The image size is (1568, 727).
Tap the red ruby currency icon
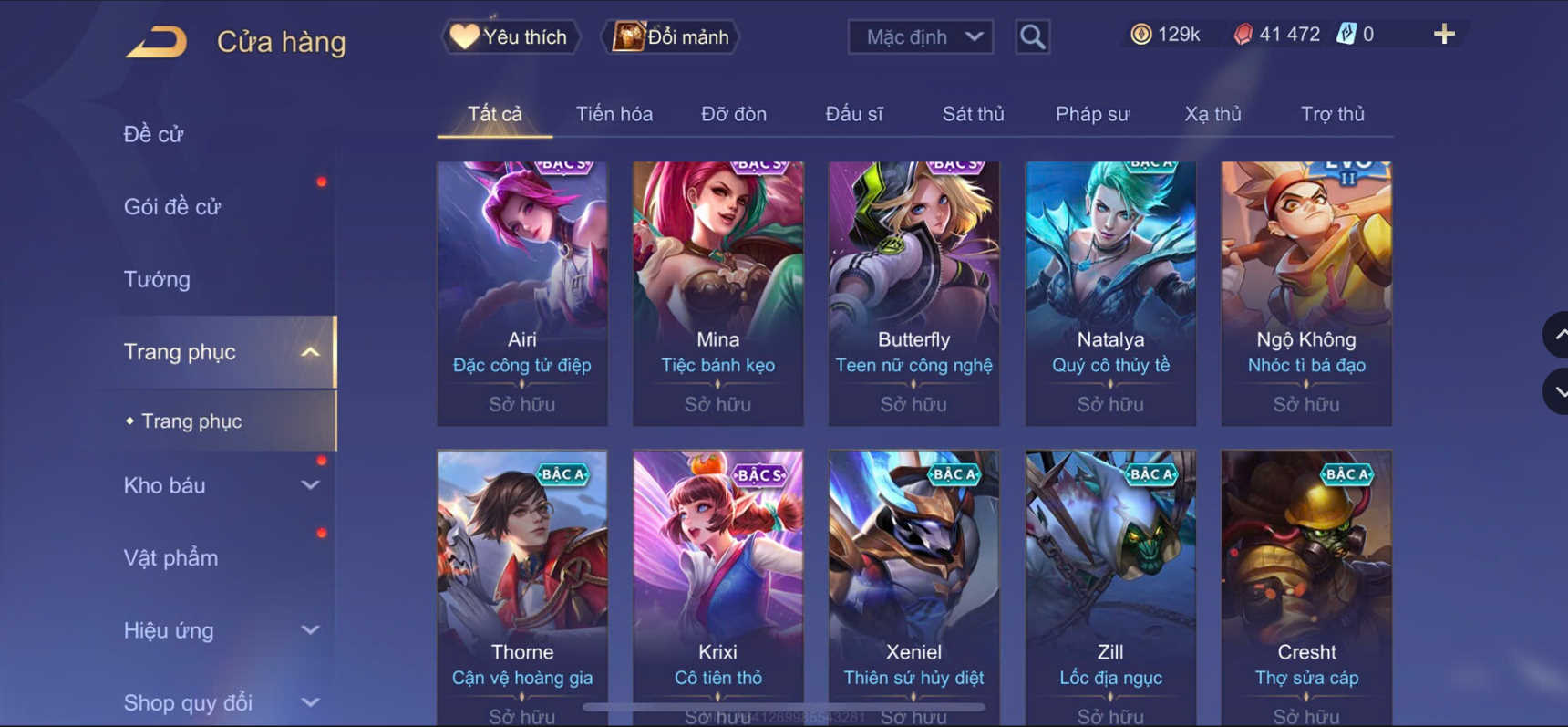(1243, 35)
